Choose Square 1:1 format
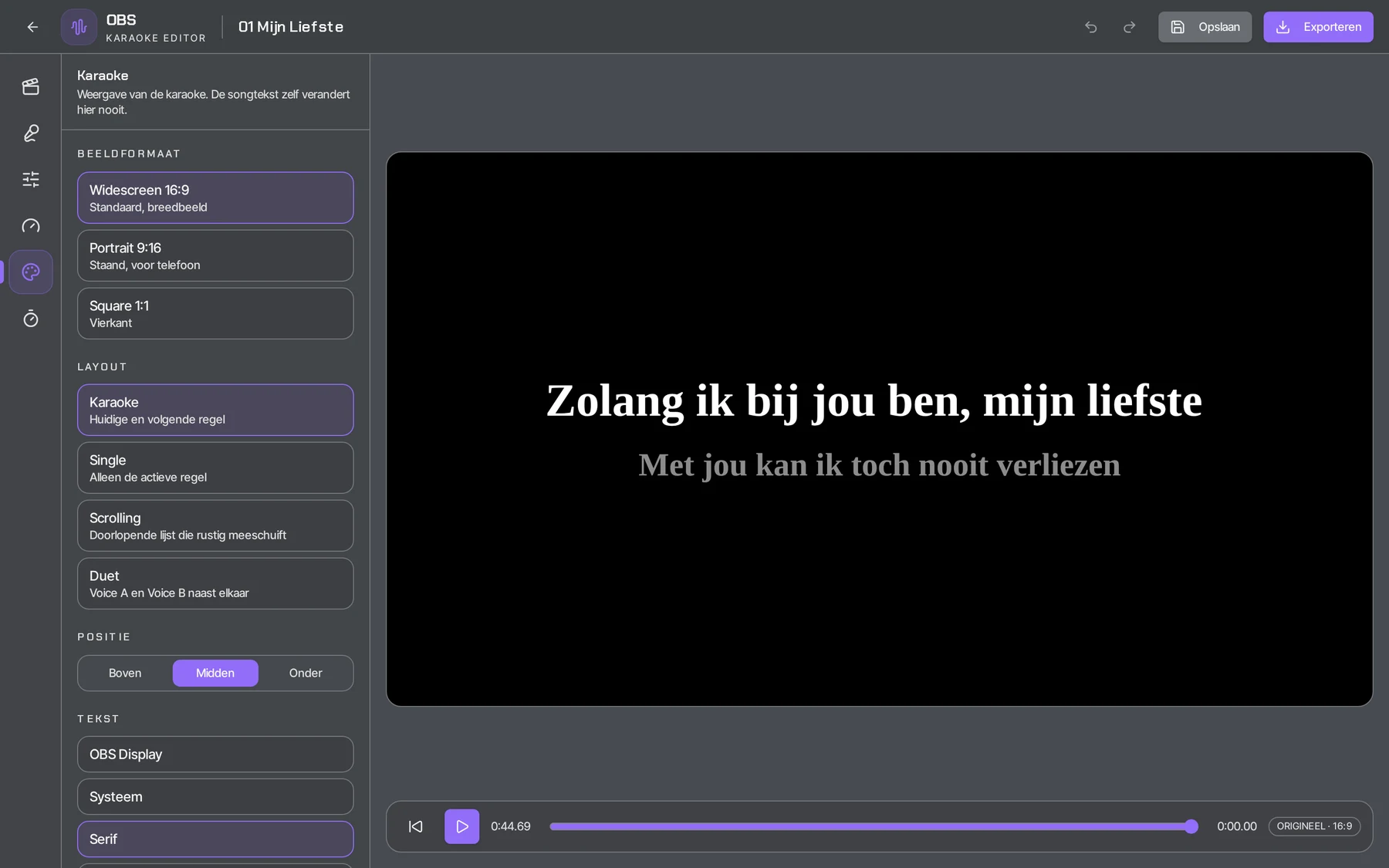The height and width of the screenshot is (868, 1389). 215,313
